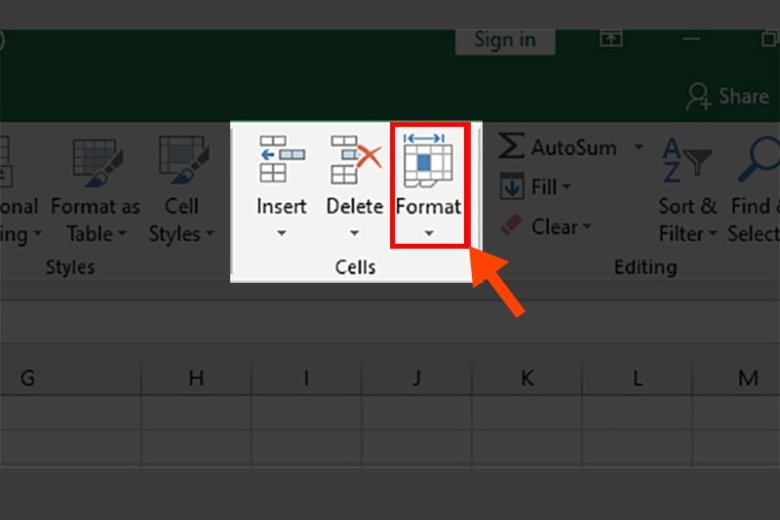Select column K header
The height and width of the screenshot is (520, 780).
coord(527,378)
